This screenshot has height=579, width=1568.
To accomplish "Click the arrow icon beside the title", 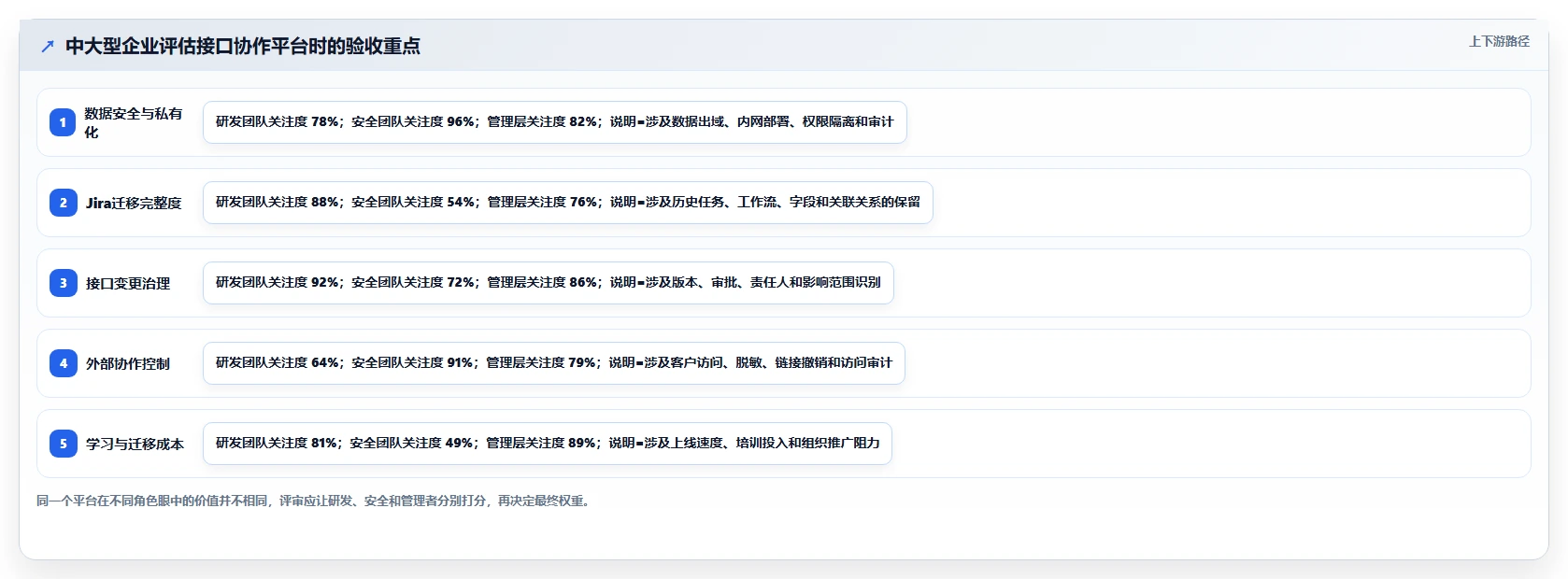I will [x=48, y=46].
